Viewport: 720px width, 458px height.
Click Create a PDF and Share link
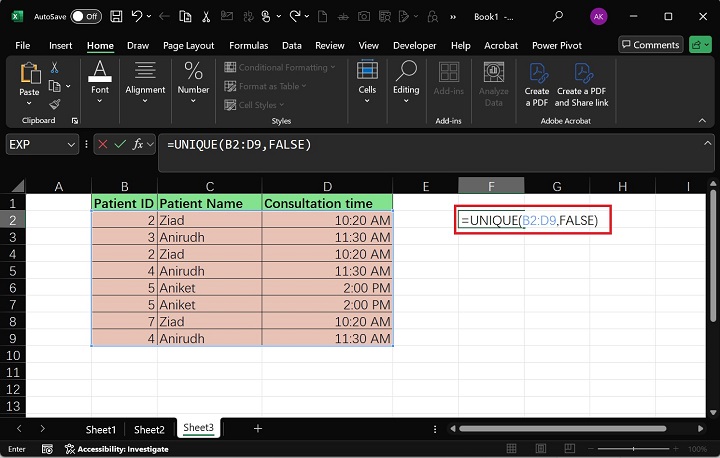(x=581, y=84)
